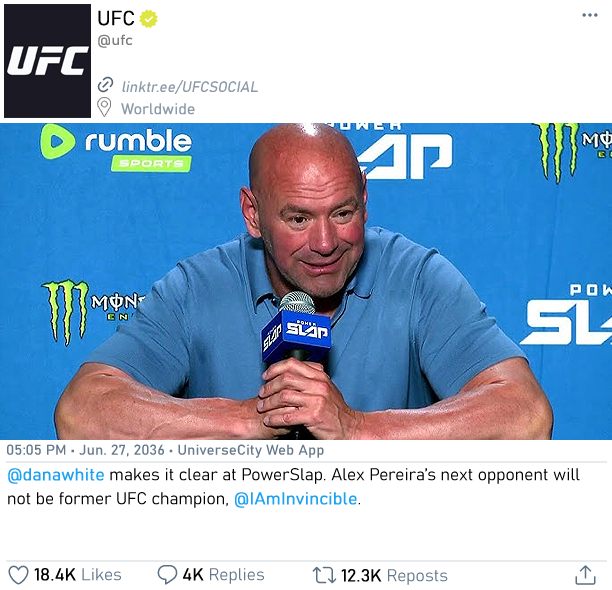Open the Dana White press conference image
This screenshot has height=590, width=612.
click(x=306, y=281)
